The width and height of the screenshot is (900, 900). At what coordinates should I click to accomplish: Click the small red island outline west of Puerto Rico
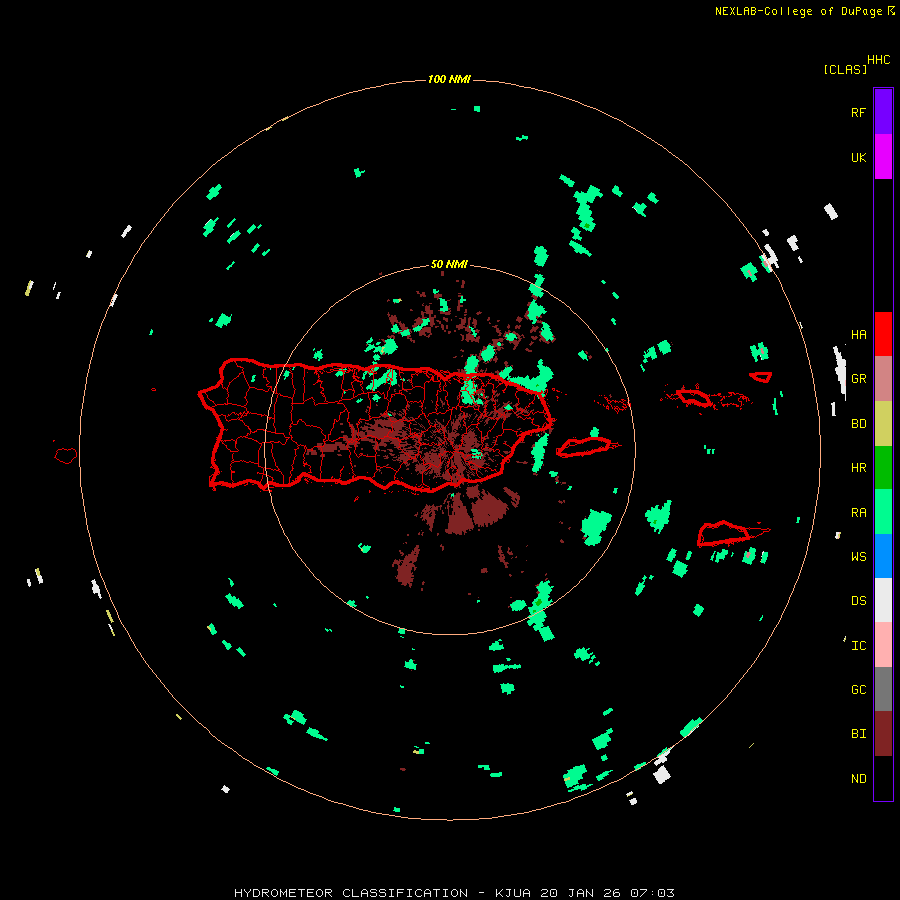tap(65, 456)
